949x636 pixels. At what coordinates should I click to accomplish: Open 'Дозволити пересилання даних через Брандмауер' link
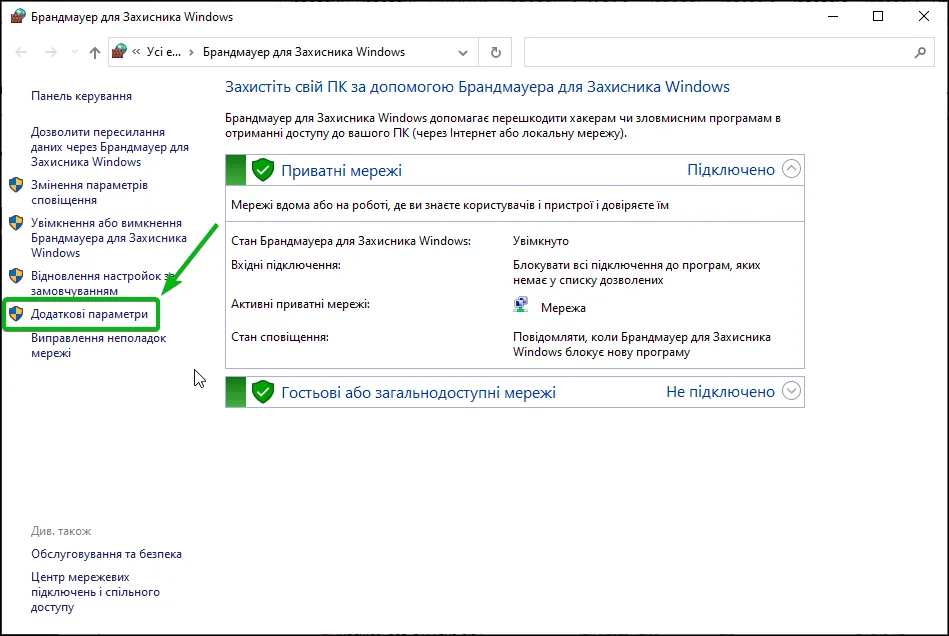110,147
